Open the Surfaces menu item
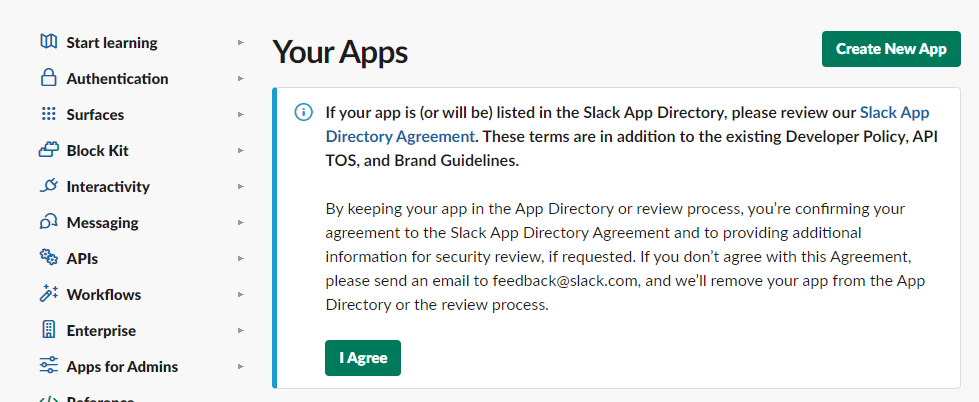Screen dimensions: 979x402 pos(95,115)
